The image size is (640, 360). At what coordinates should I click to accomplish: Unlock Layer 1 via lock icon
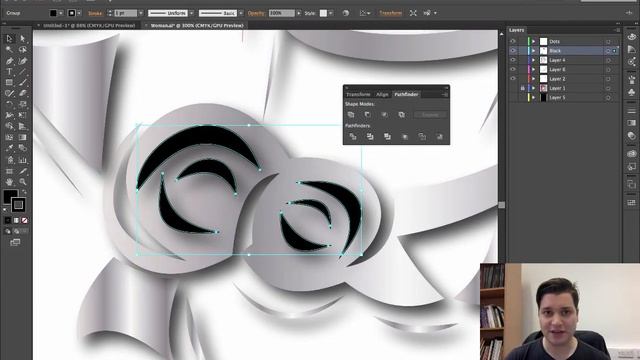pyautogui.click(x=522, y=88)
